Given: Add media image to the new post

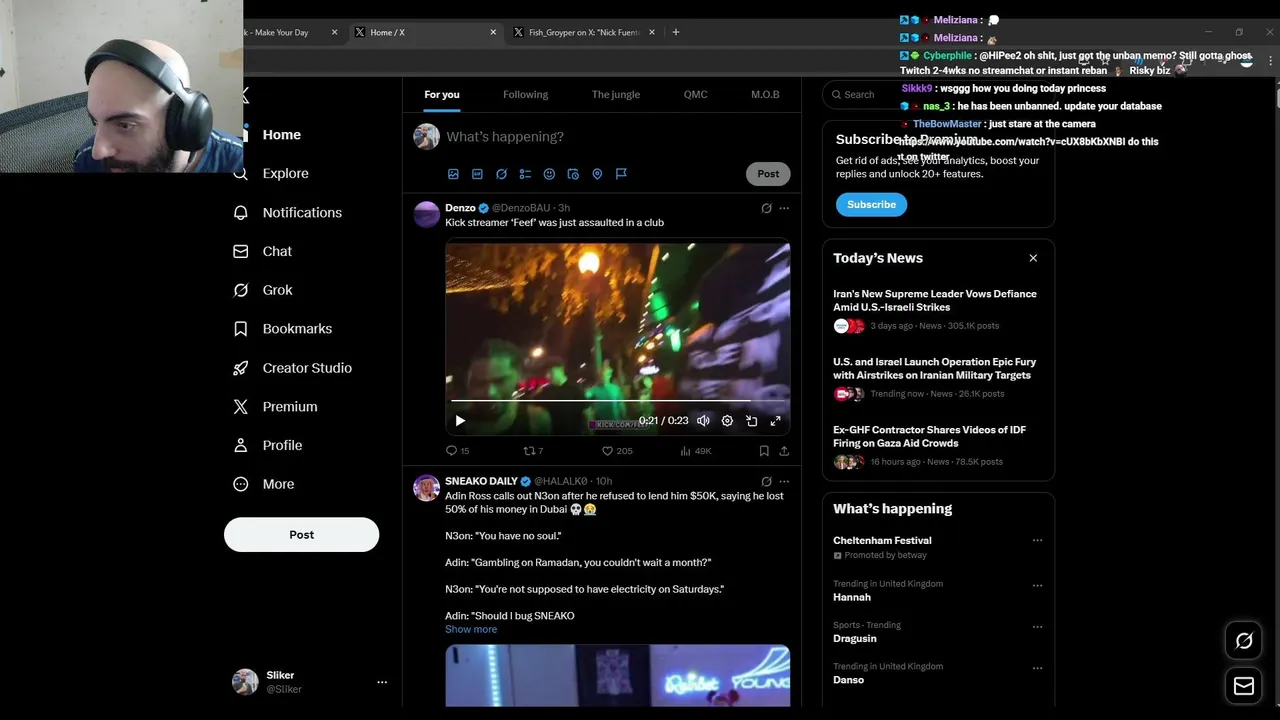Looking at the screenshot, I should (453, 174).
